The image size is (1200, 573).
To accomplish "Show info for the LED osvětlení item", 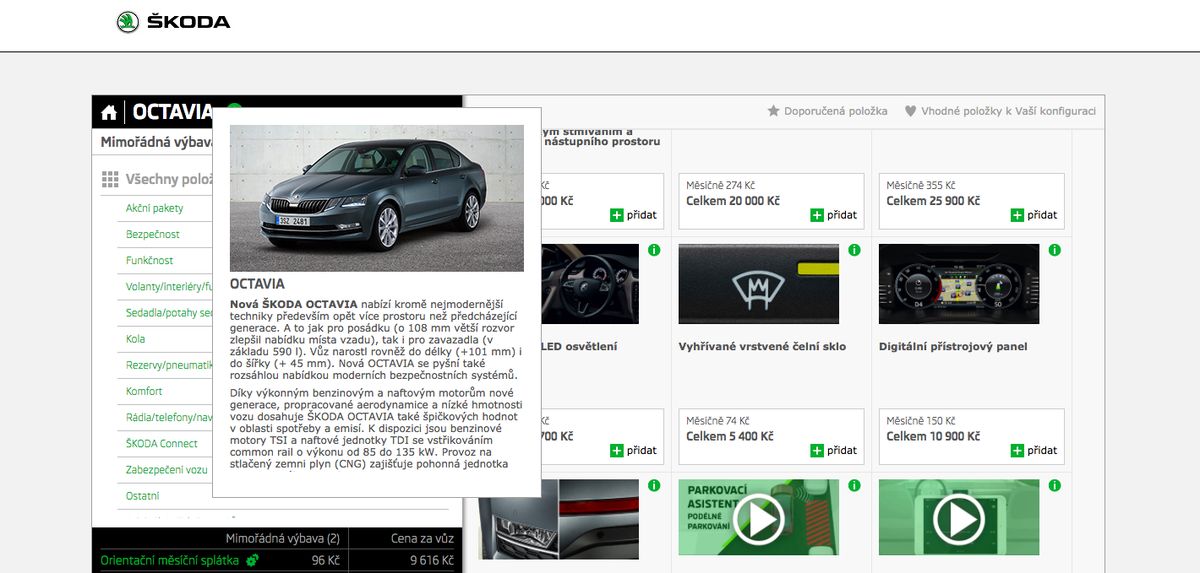I will 654,250.
